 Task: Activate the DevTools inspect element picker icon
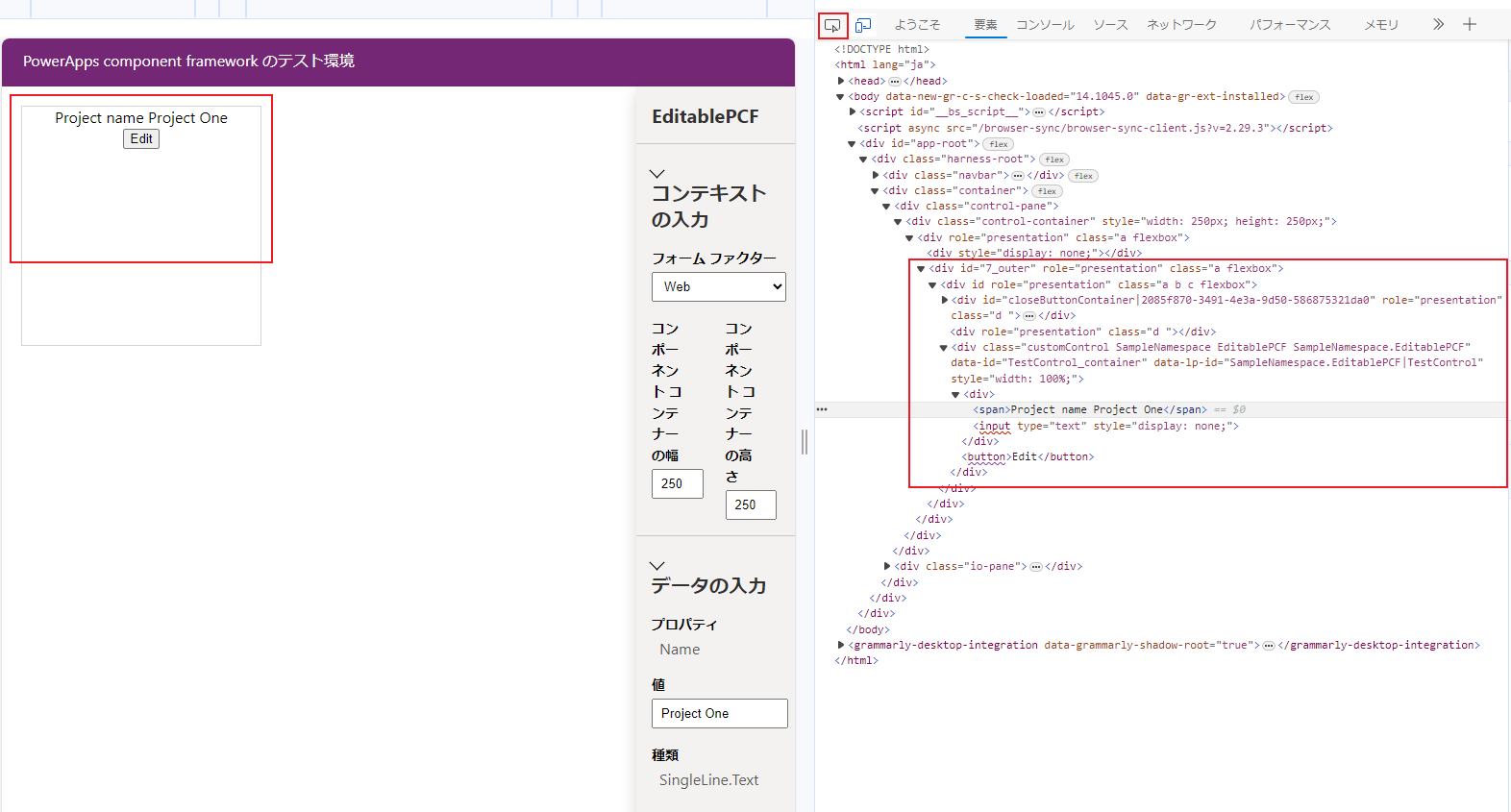[832, 25]
